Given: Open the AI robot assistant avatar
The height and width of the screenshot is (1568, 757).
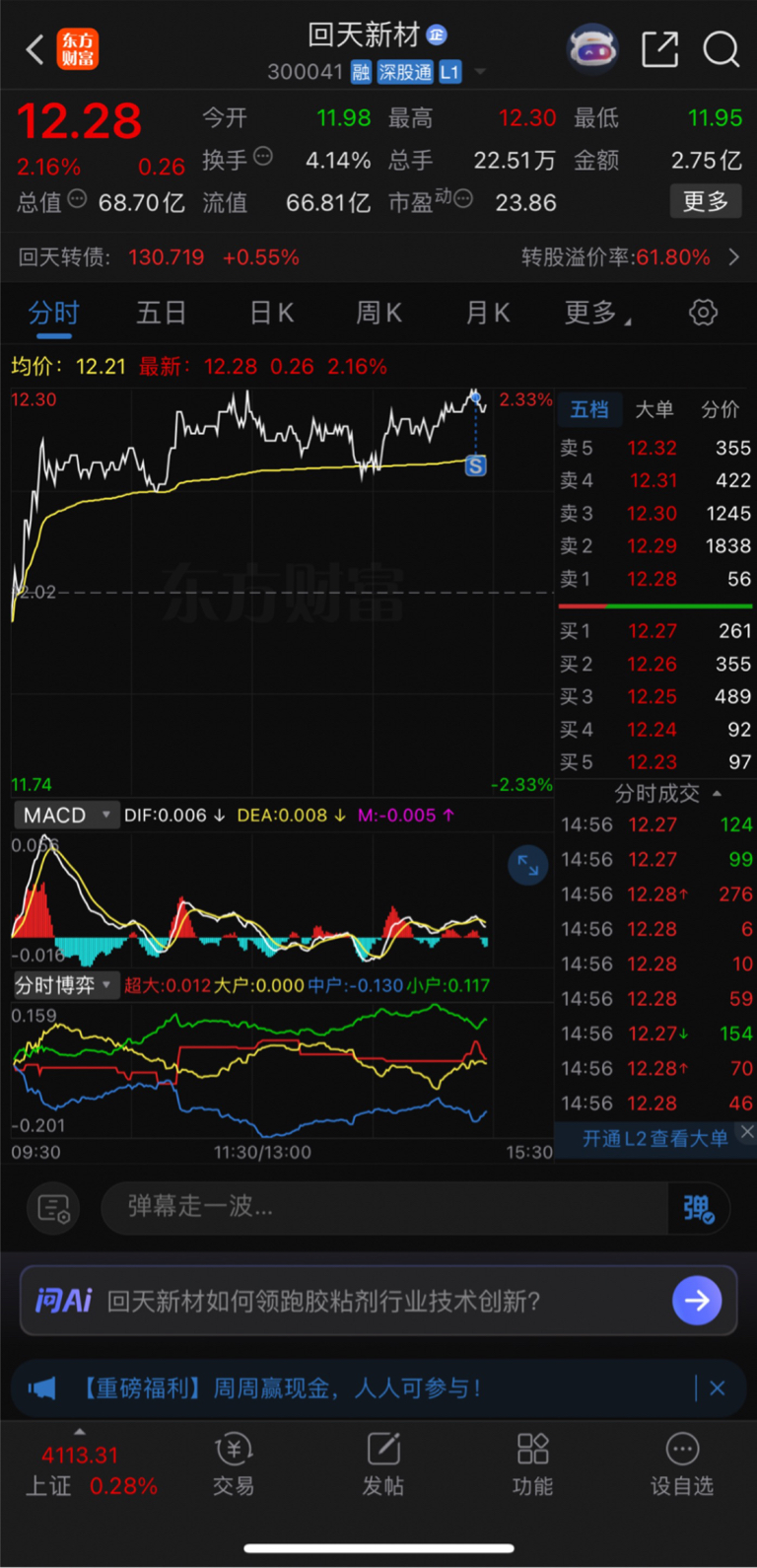Looking at the screenshot, I should tap(592, 48).
